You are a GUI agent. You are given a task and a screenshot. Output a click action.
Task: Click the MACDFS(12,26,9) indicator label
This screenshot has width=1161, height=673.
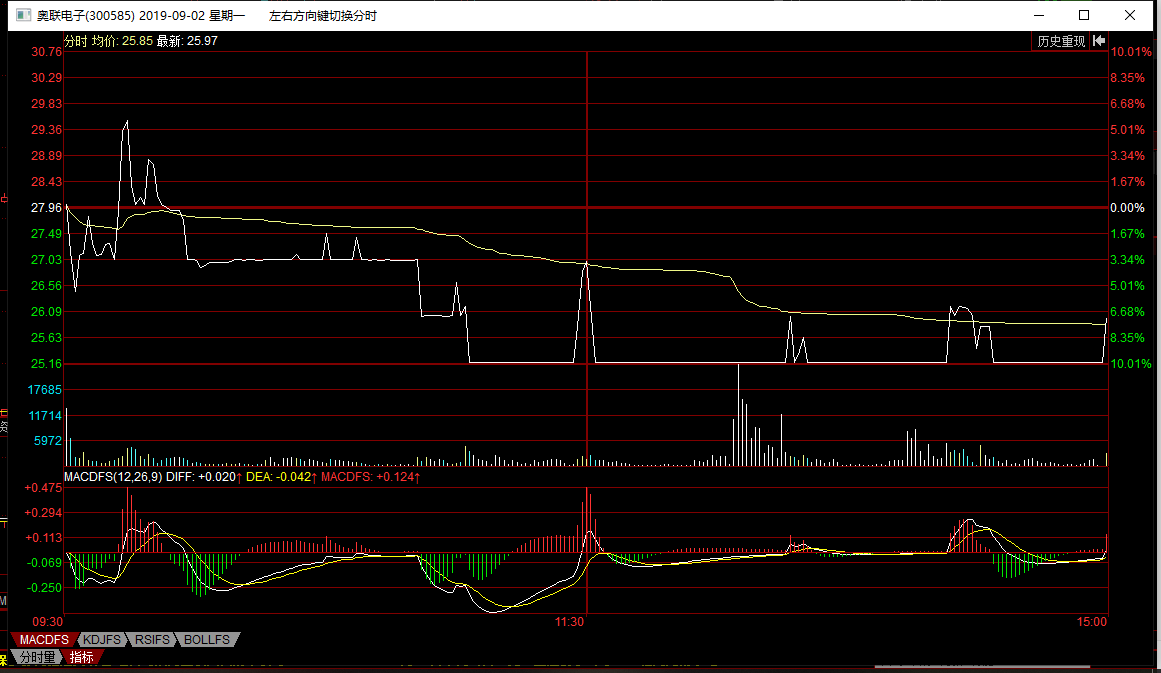pos(113,477)
